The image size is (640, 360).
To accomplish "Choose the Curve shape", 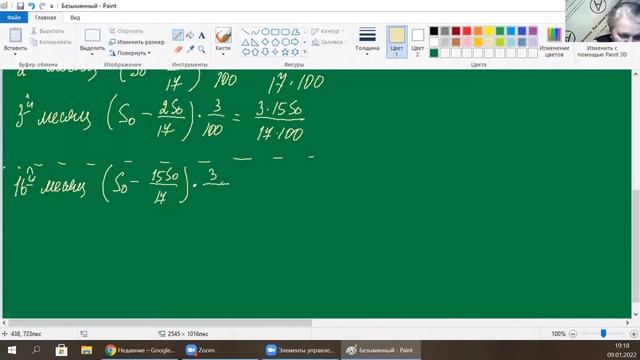I will [x=255, y=32].
